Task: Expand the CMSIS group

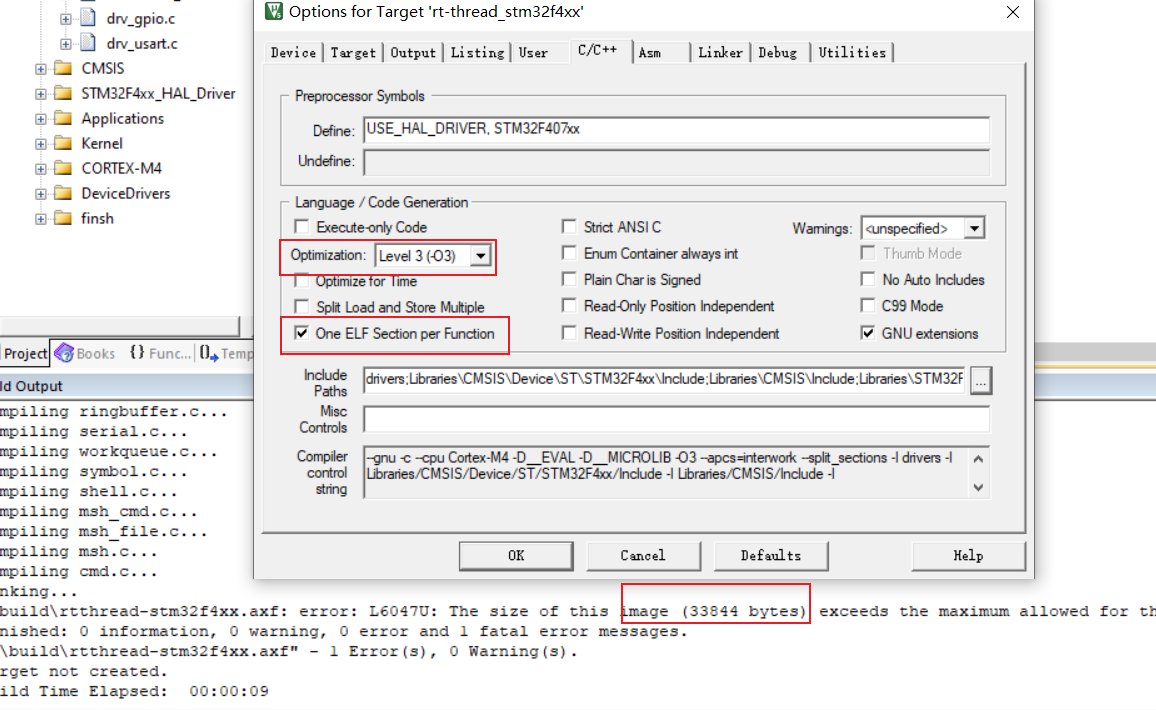Action: point(41,69)
